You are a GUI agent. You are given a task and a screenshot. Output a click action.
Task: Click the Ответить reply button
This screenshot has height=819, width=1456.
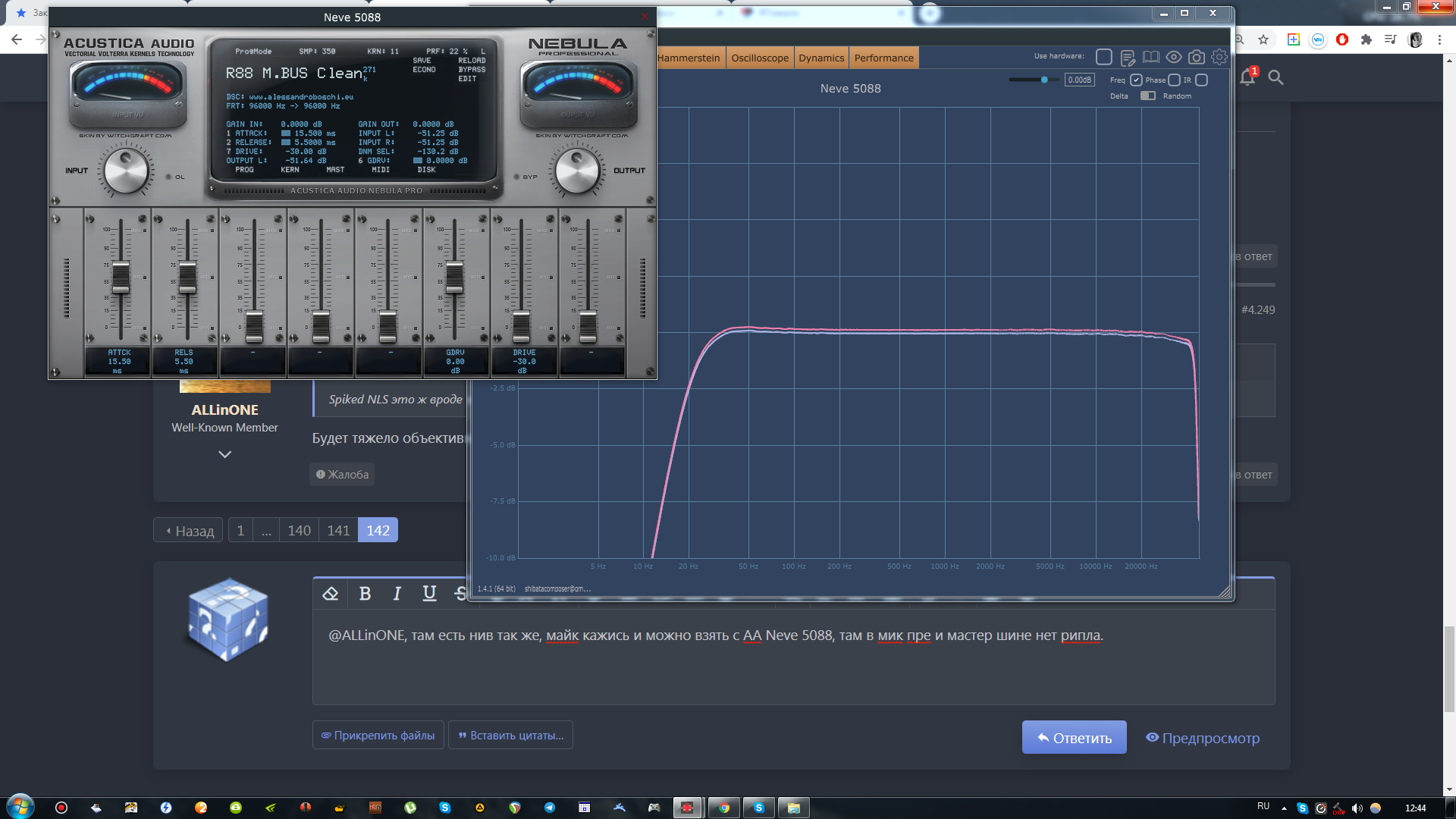point(1074,738)
